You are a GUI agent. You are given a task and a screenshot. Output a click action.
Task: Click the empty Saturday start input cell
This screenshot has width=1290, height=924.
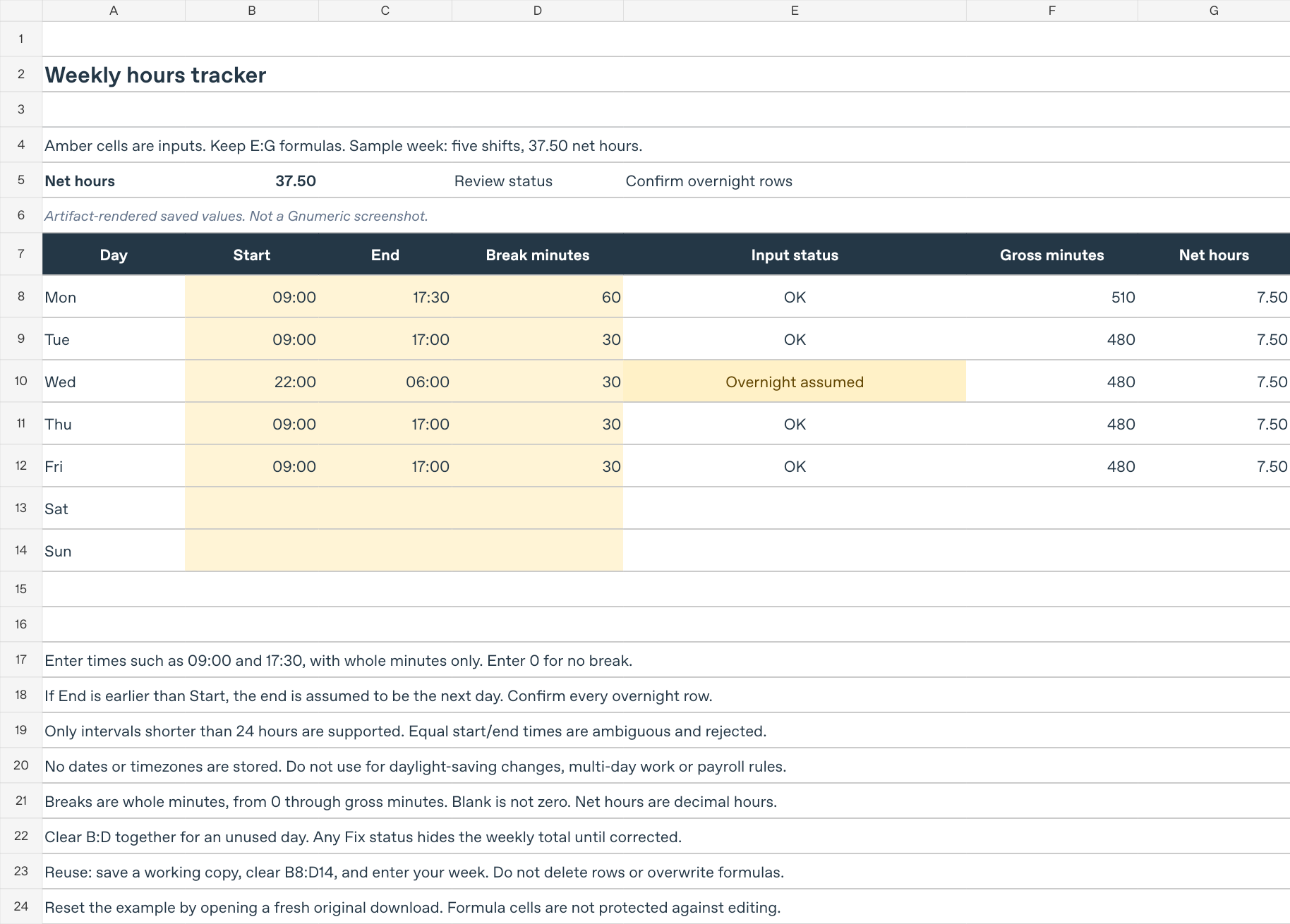coord(252,509)
